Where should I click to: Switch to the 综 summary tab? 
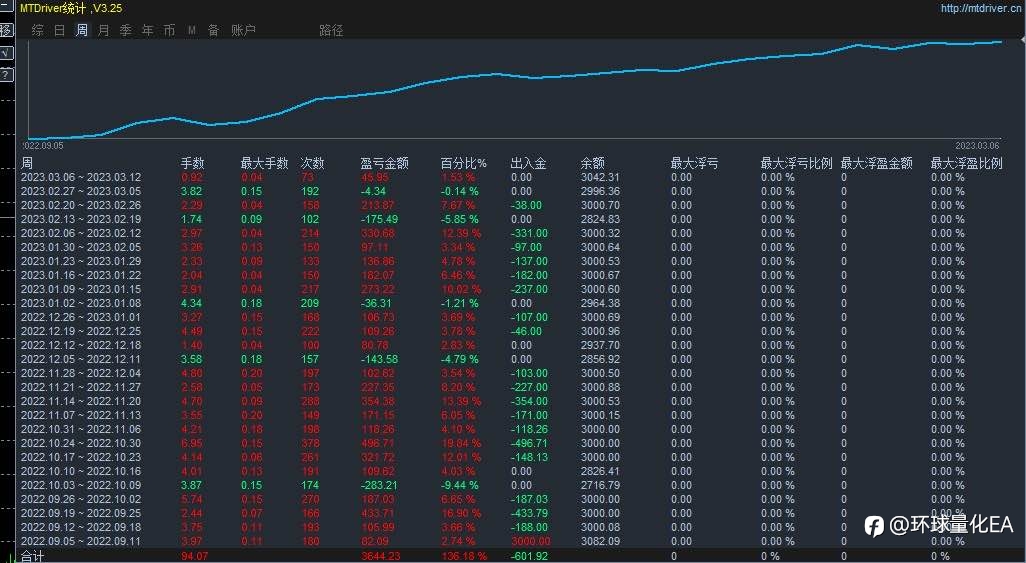click(x=38, y=30)
